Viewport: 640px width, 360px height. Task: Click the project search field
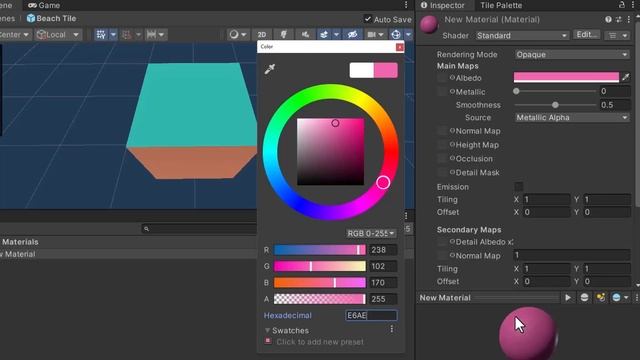[199, 229]
